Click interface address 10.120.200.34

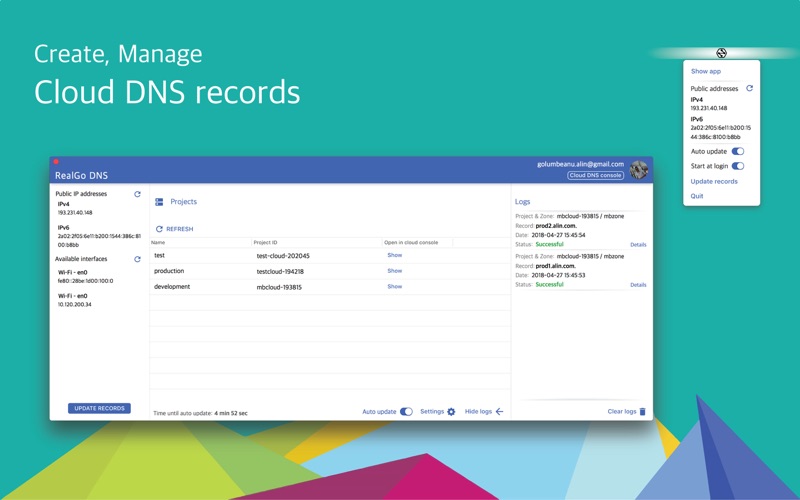tap(74, 305)
